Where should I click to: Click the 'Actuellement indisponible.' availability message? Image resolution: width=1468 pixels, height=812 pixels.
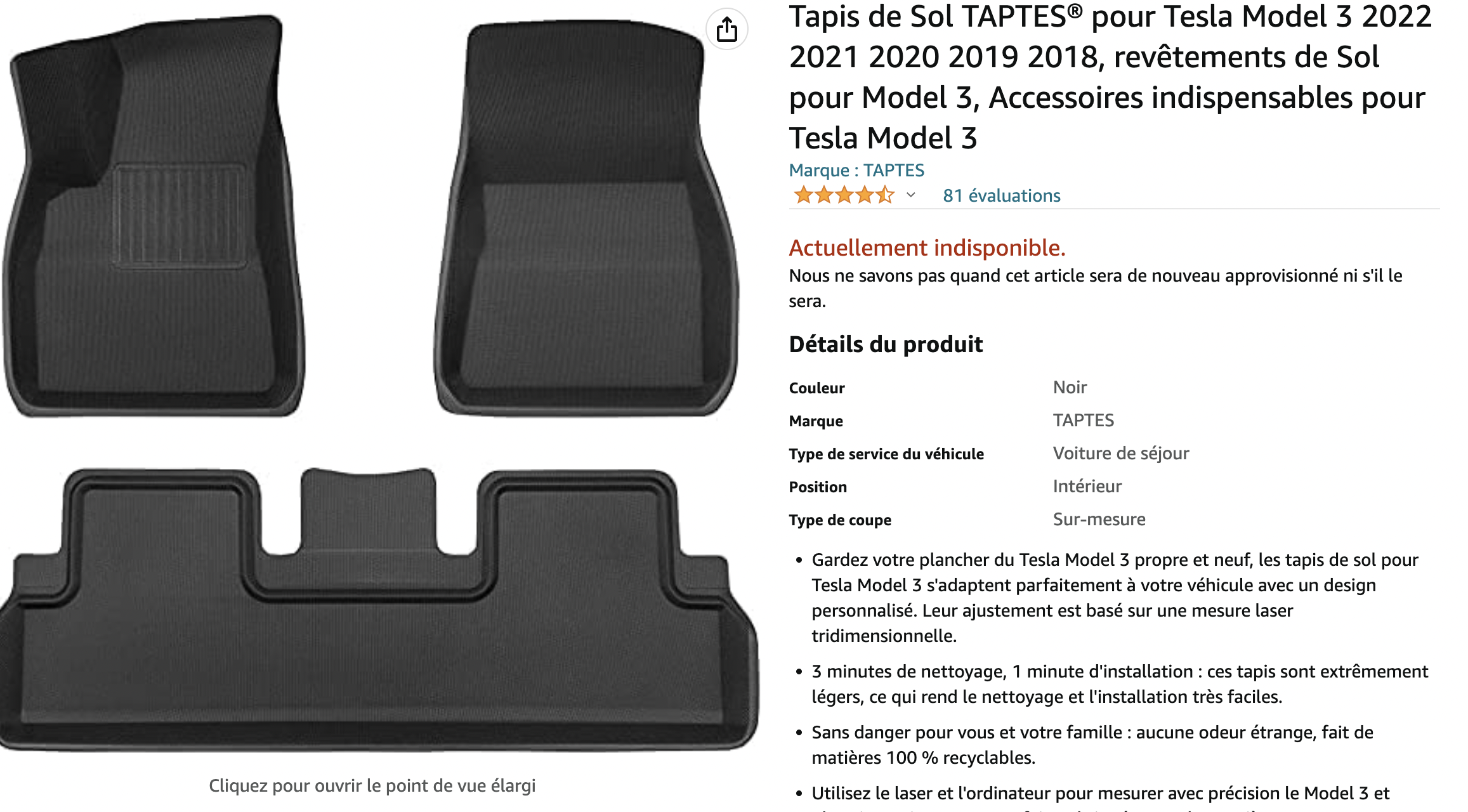click(x=927, y=247)
